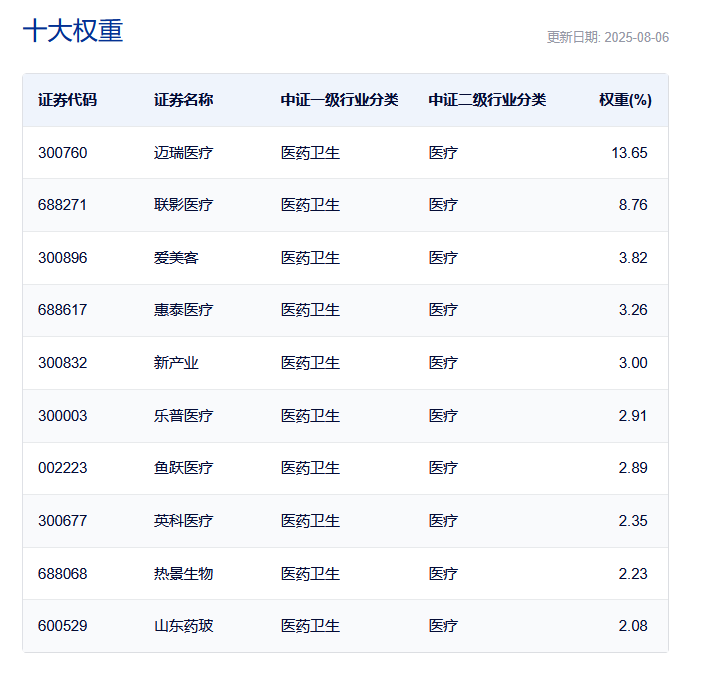The height and width of the screenshot is (679, 703).
Task: Sort by the 权重(%) column header
Action: pos(625,100)
